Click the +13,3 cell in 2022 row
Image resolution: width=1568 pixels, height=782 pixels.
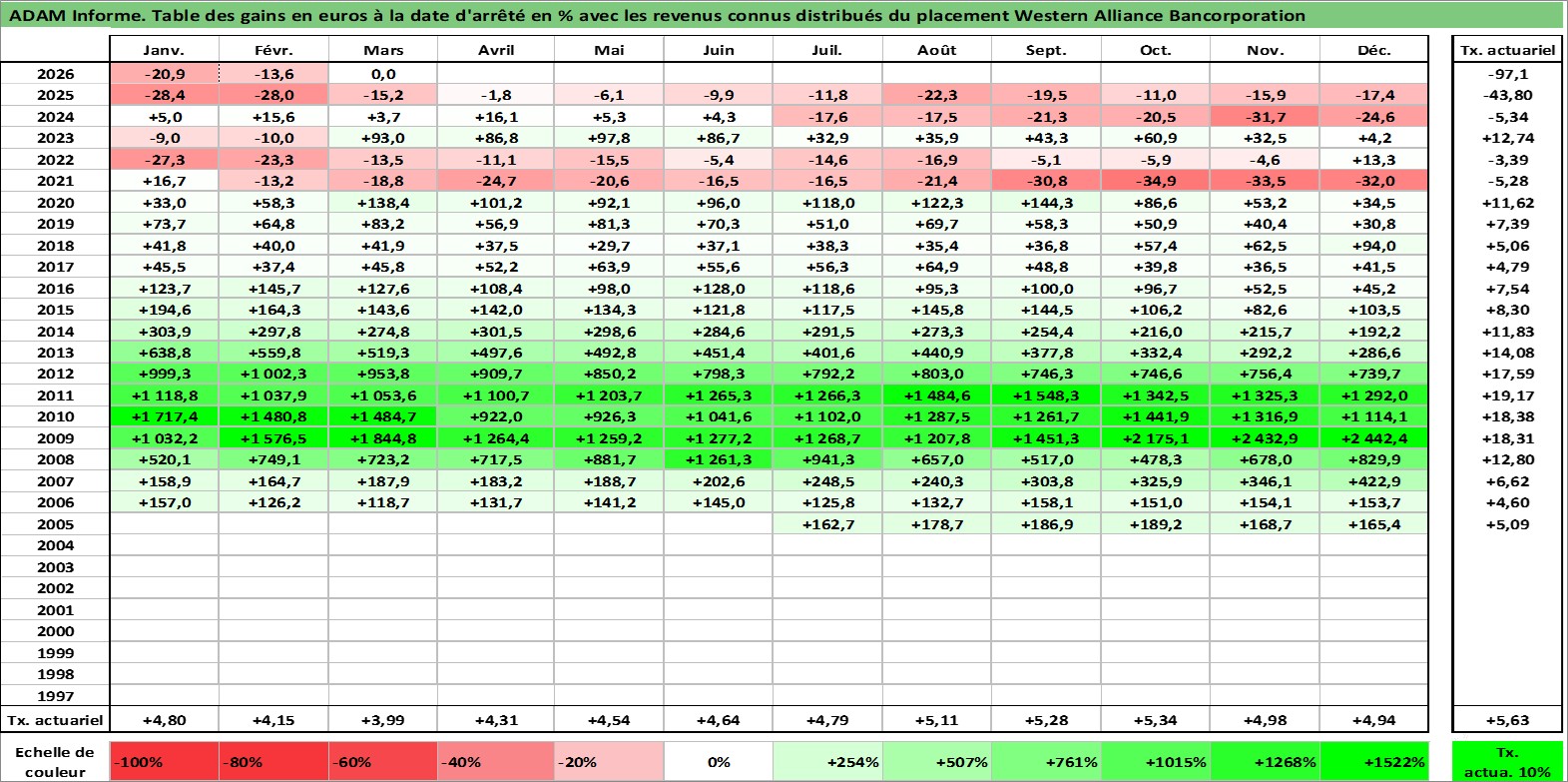pyautogui.click(x=1374, y=160)
